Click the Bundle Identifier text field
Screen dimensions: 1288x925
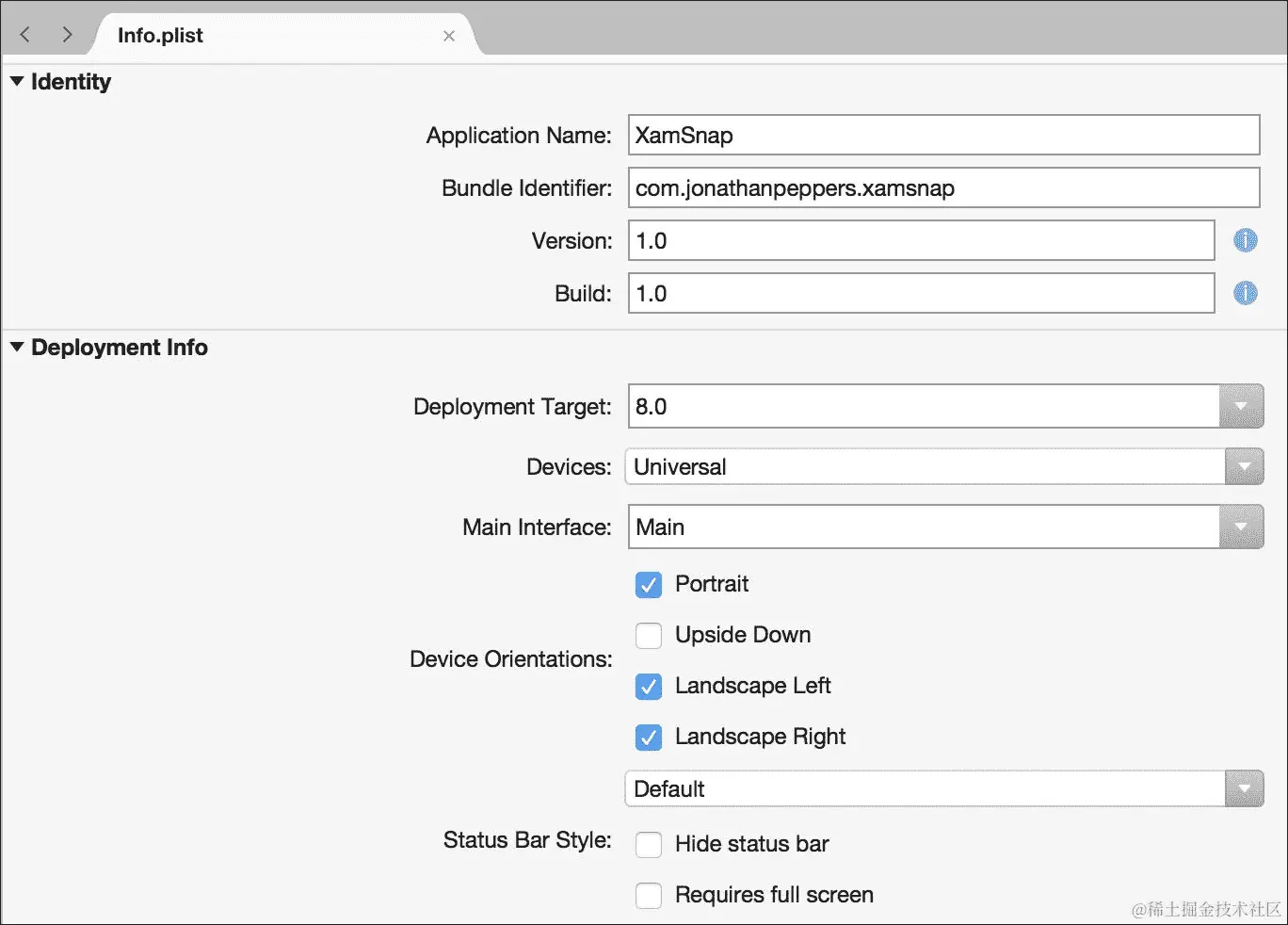[943, 187]
